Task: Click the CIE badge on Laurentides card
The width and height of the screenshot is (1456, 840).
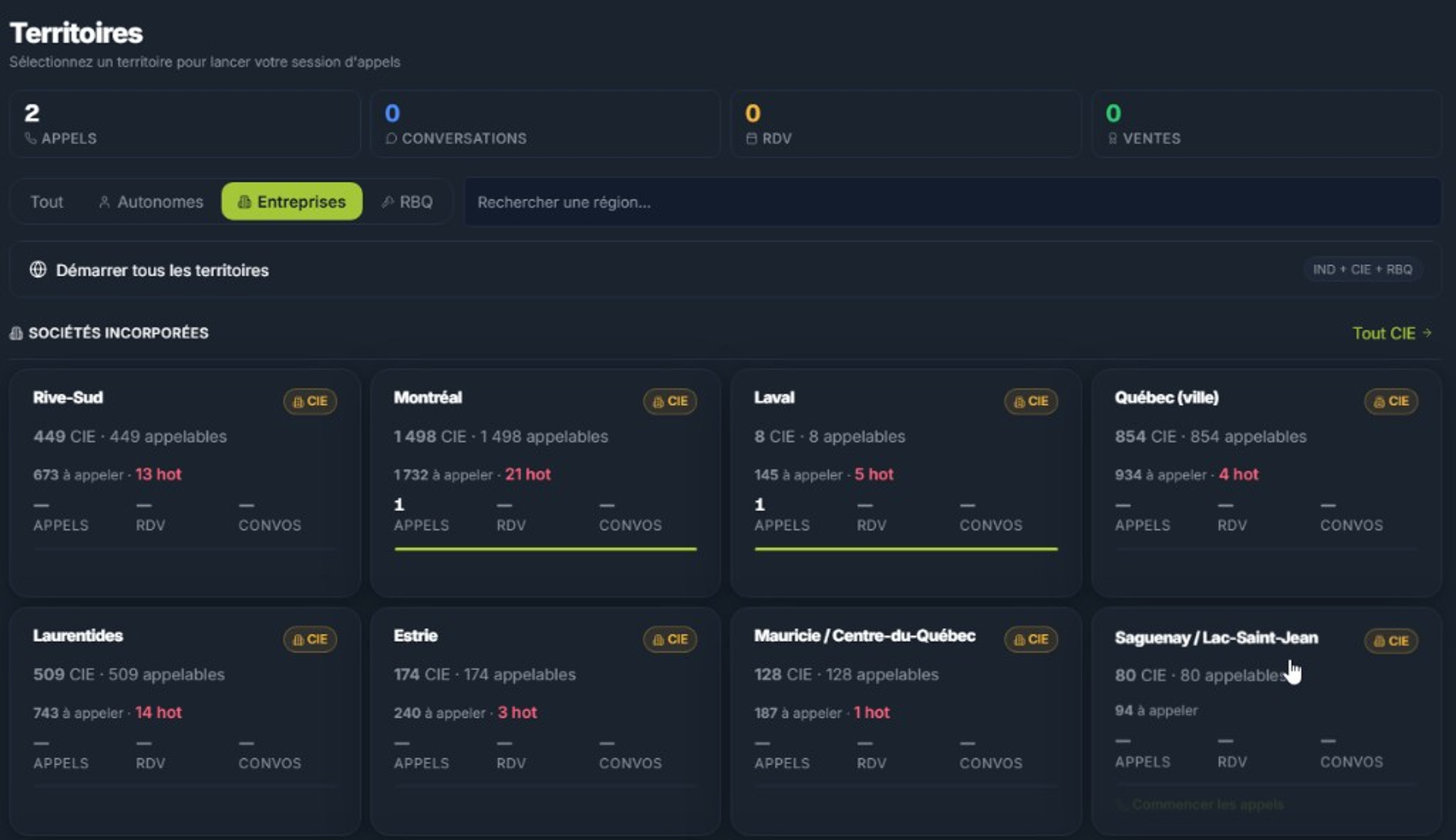Action: pos(310,639)
